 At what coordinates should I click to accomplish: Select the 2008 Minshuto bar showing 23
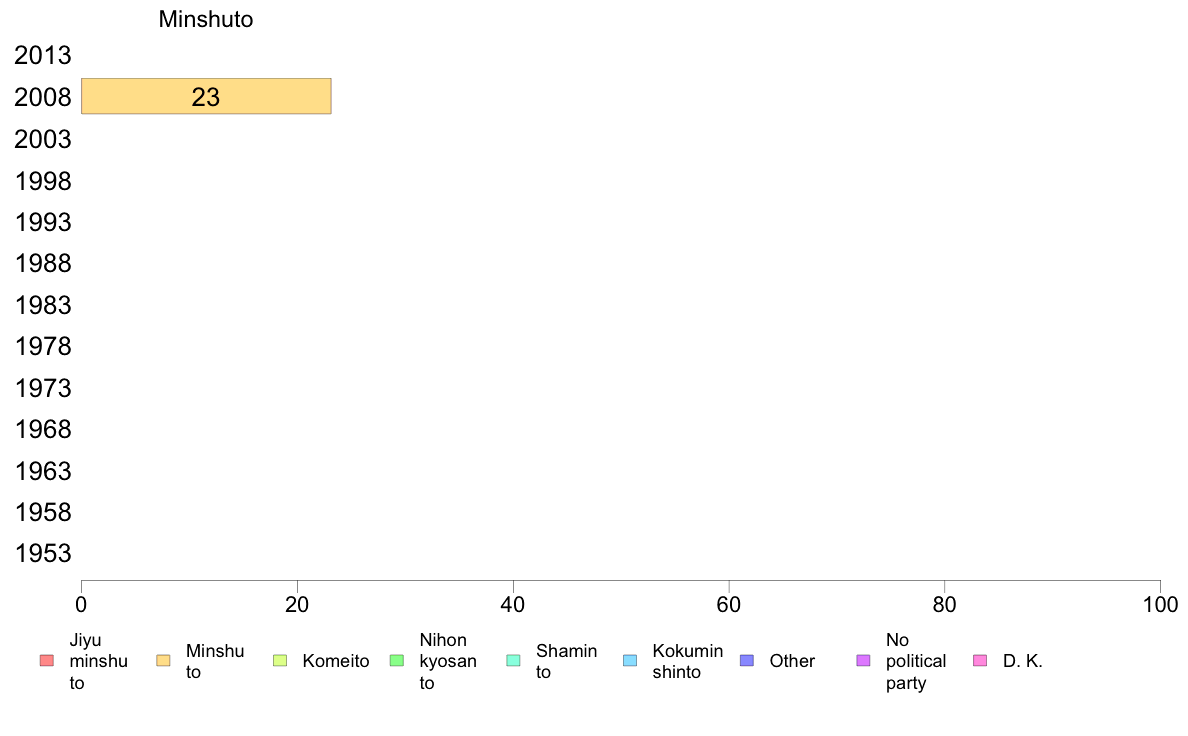tap(206, 96)
